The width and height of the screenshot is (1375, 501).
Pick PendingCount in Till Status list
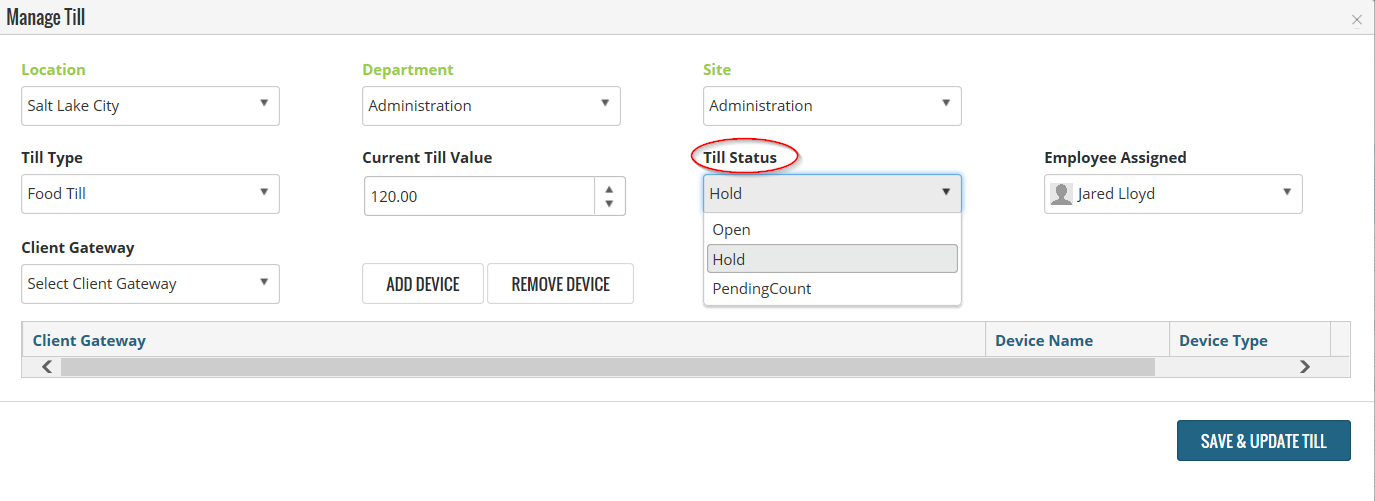pos(832,289)
